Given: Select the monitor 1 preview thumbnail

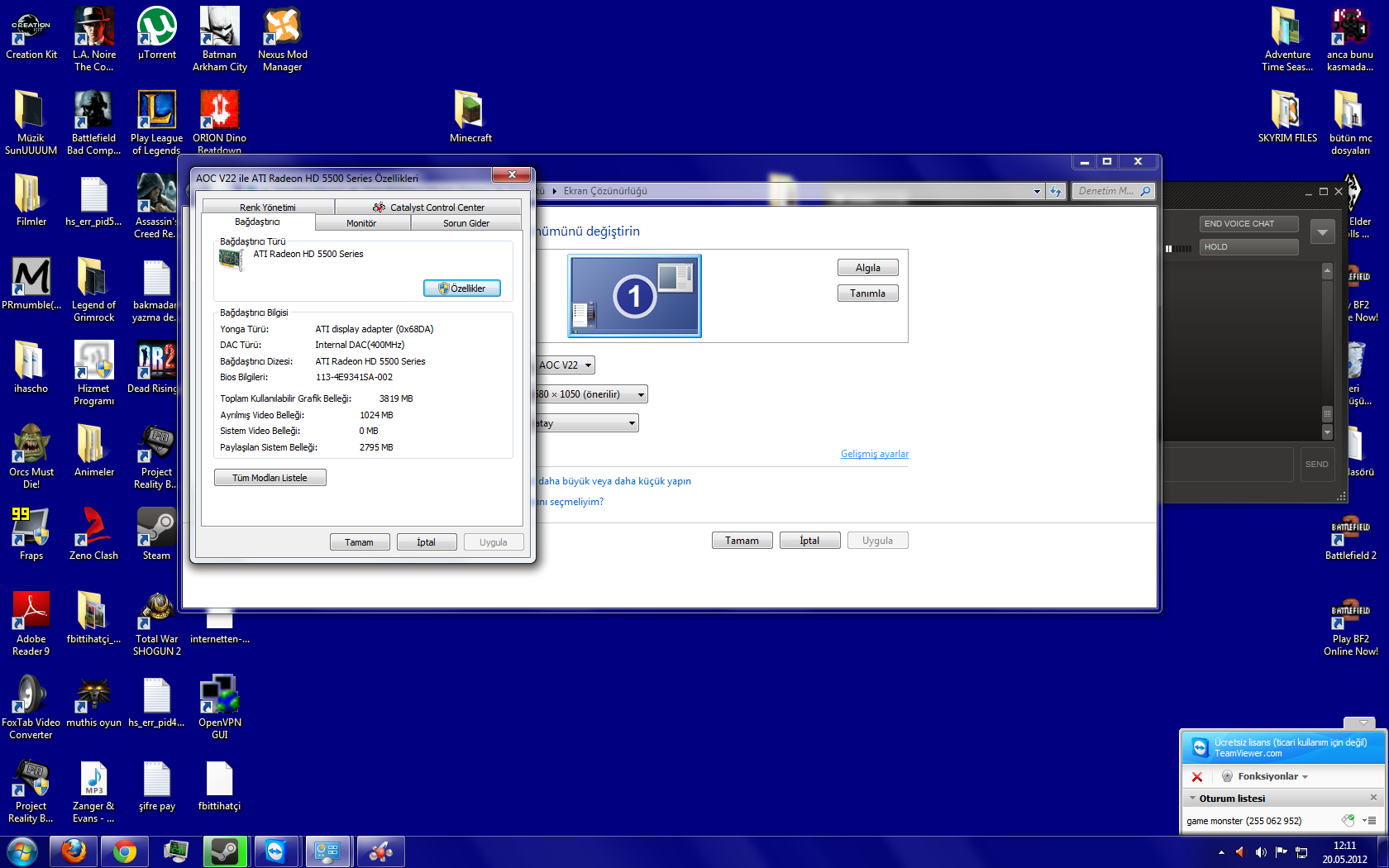Looking at the screenshot, I should [x=634, y=296].
